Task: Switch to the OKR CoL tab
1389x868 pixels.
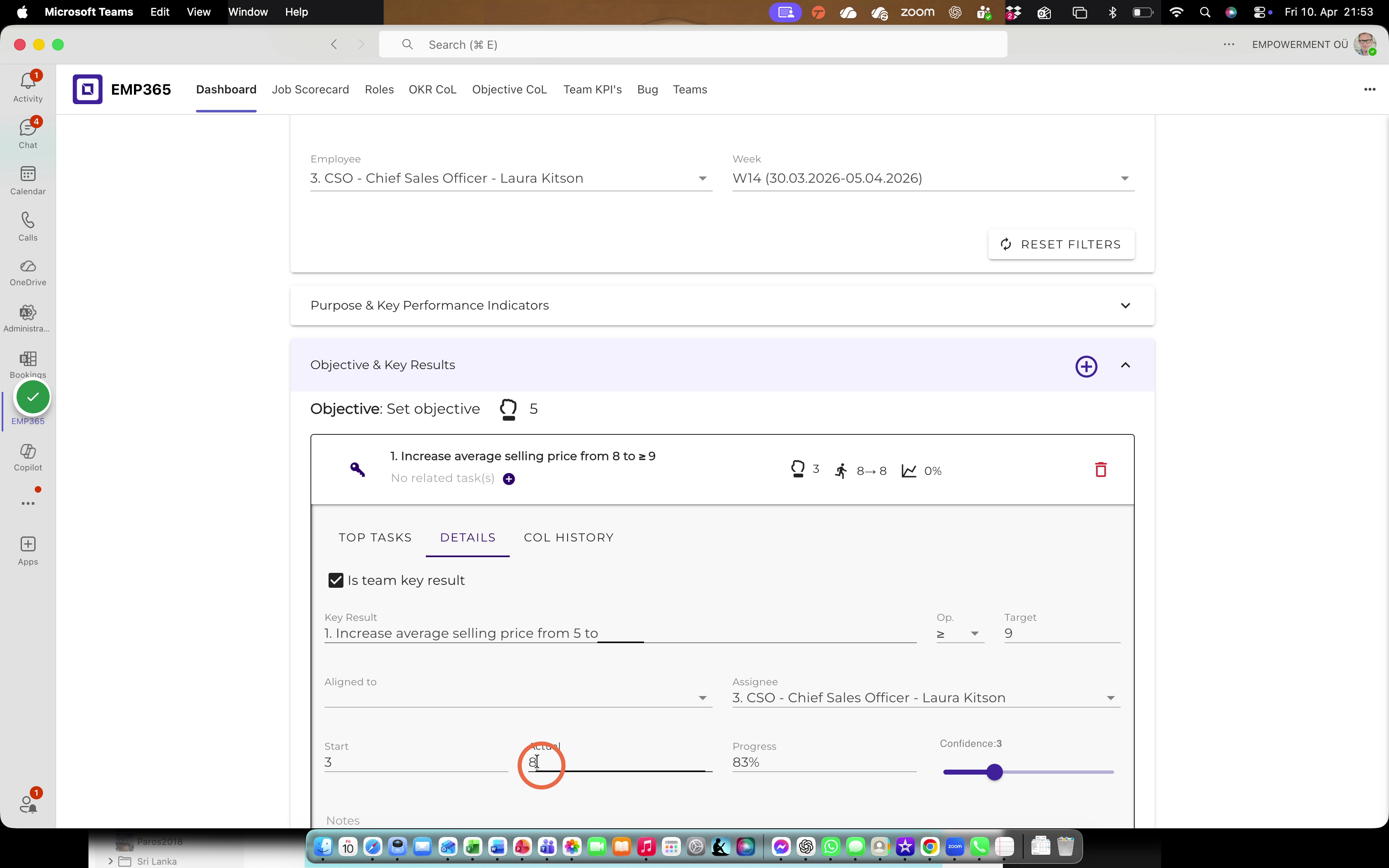Action: point(432,90)
